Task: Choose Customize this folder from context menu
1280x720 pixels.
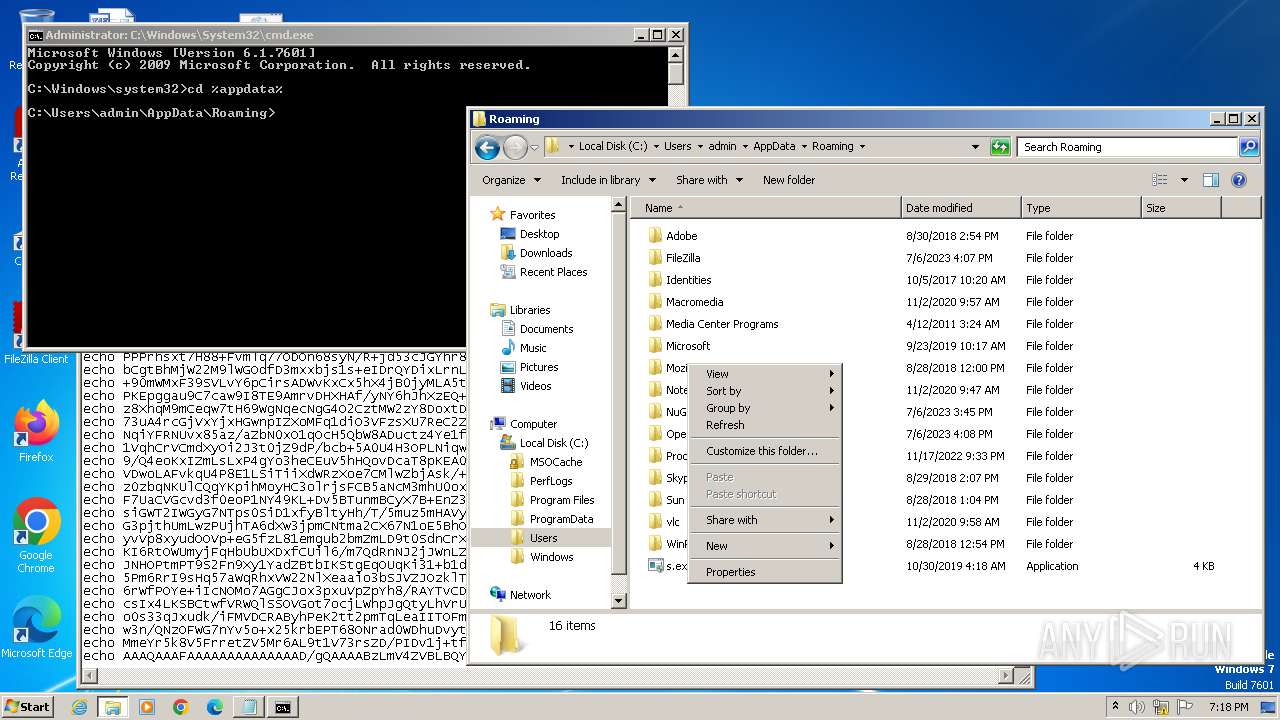Action: (765, 451)
